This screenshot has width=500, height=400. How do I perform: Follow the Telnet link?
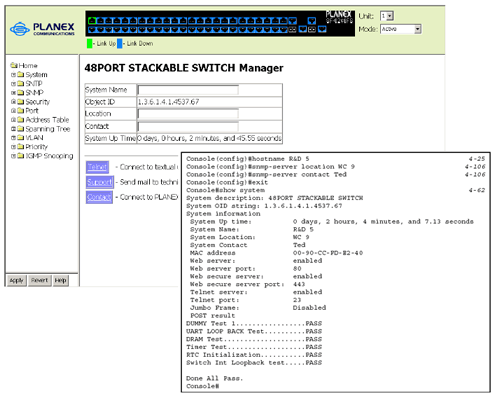coord(97,167)
